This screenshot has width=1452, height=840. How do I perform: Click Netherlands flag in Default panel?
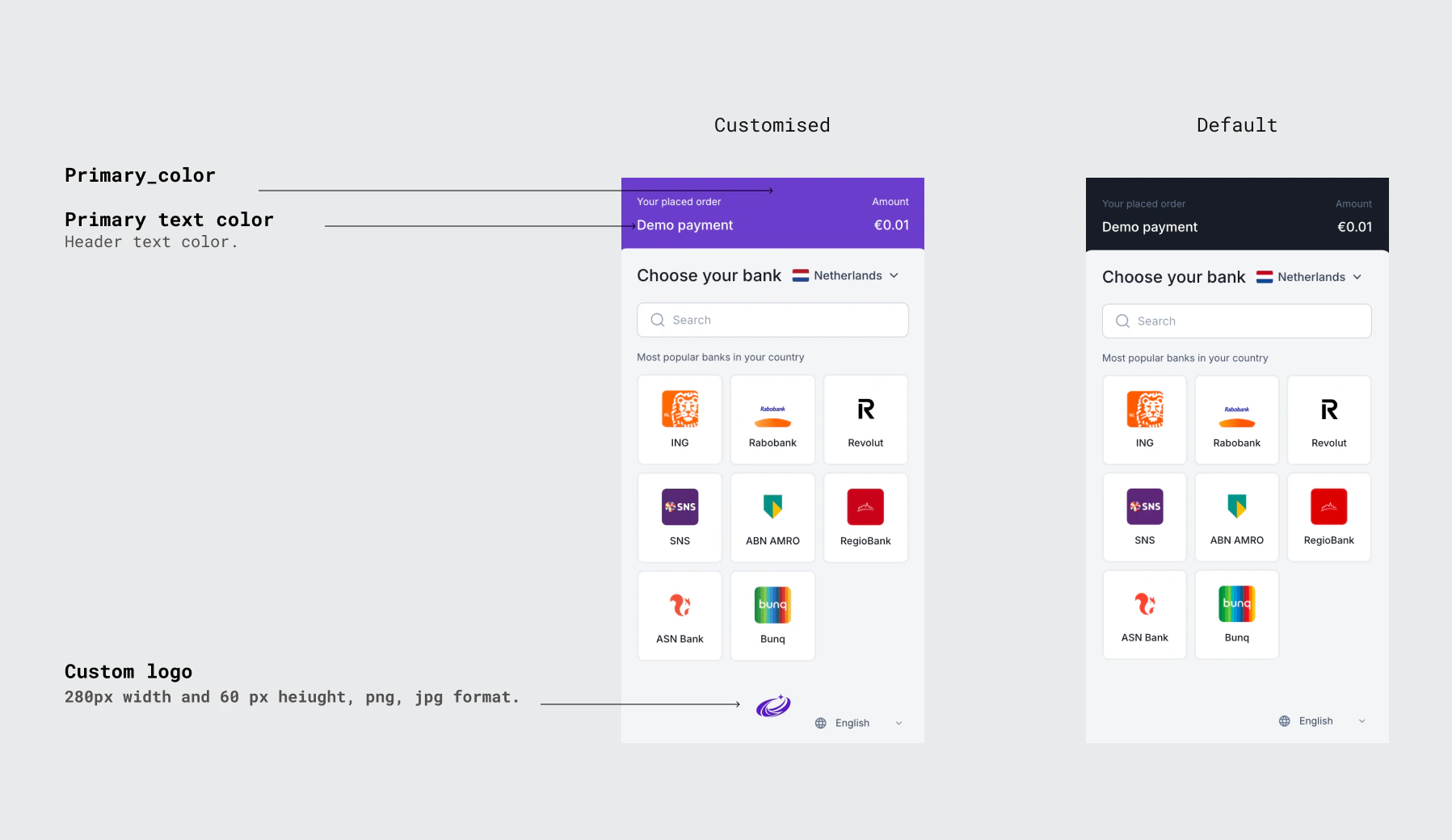[x=1265, y=277]
